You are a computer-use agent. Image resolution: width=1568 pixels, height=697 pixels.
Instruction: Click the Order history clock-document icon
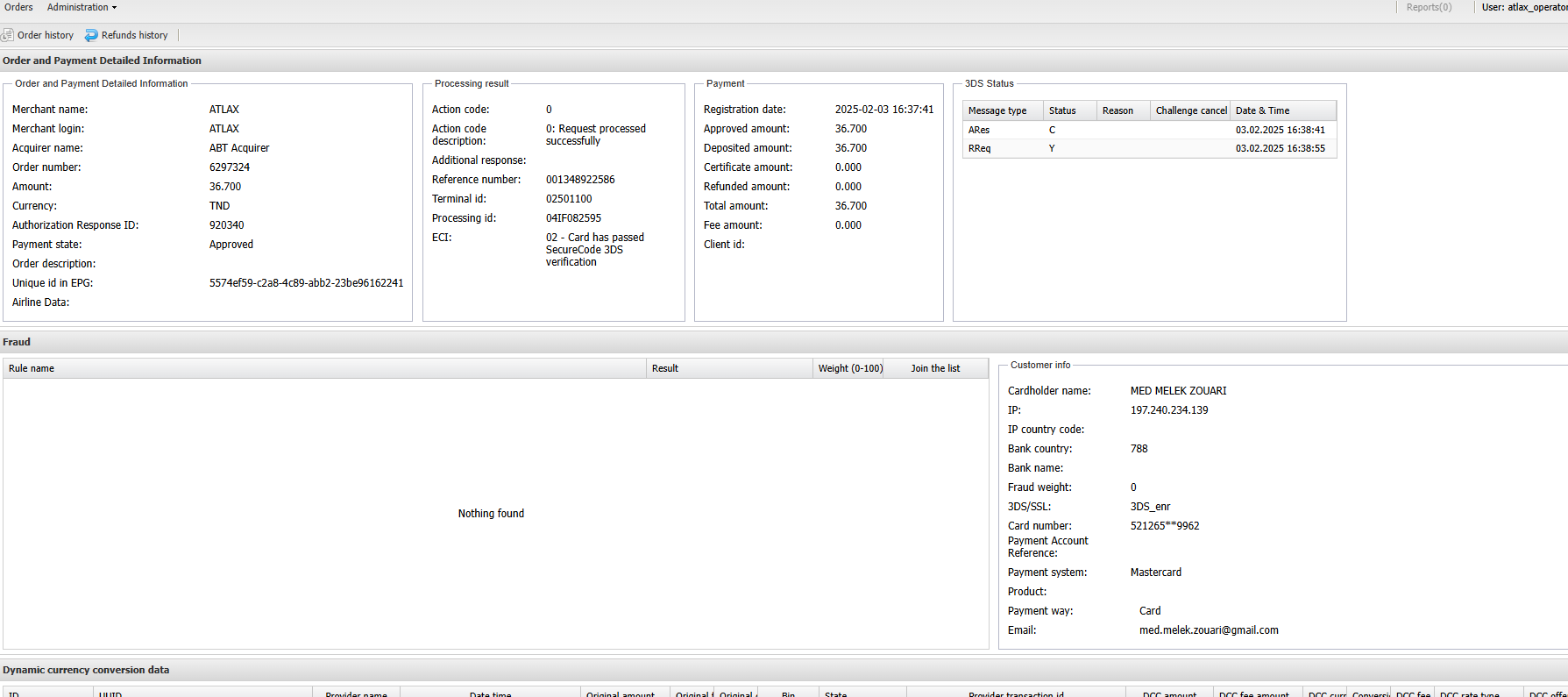[8, 35]
